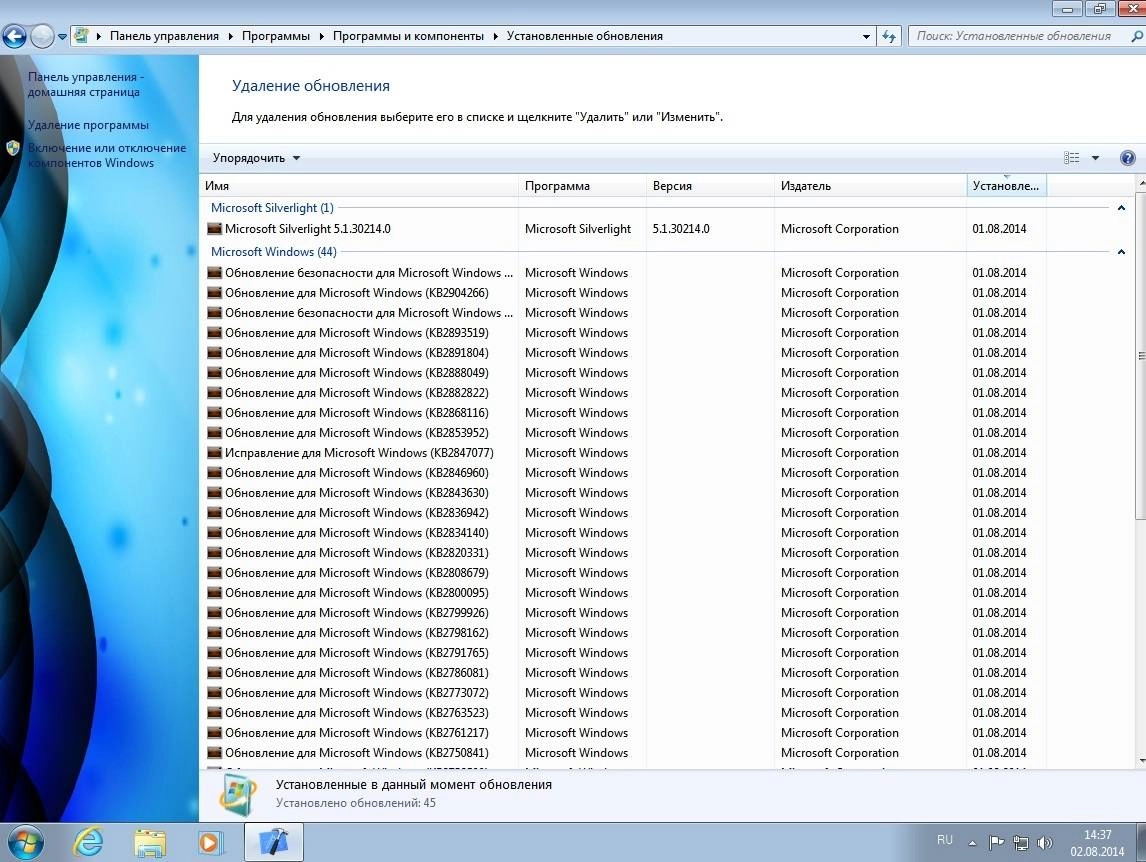Click the volume speaker tray icon
This screenshot has width=1146, height=862.
tap(1045, 843)
